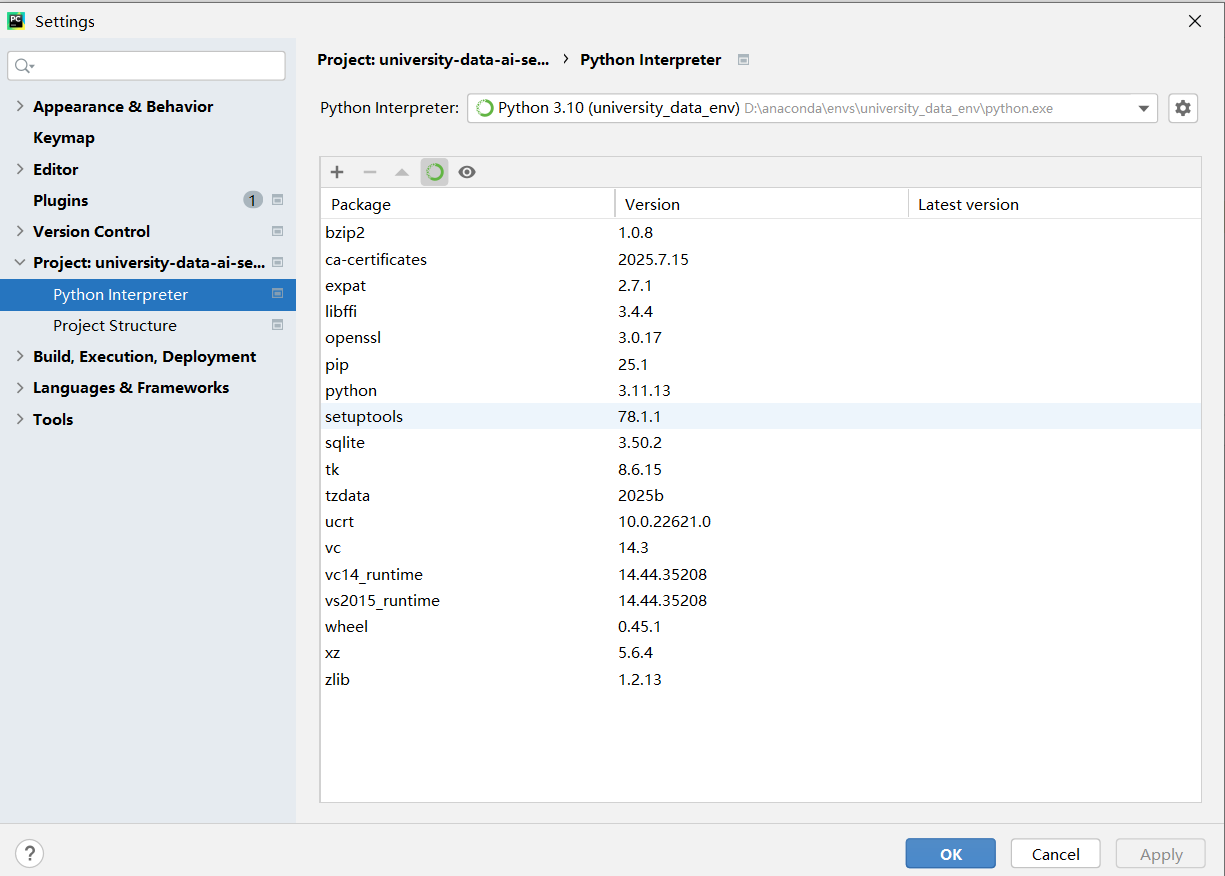Open the Help question mark button
The width and height of the screenshot is (1225, 876).
30,853
